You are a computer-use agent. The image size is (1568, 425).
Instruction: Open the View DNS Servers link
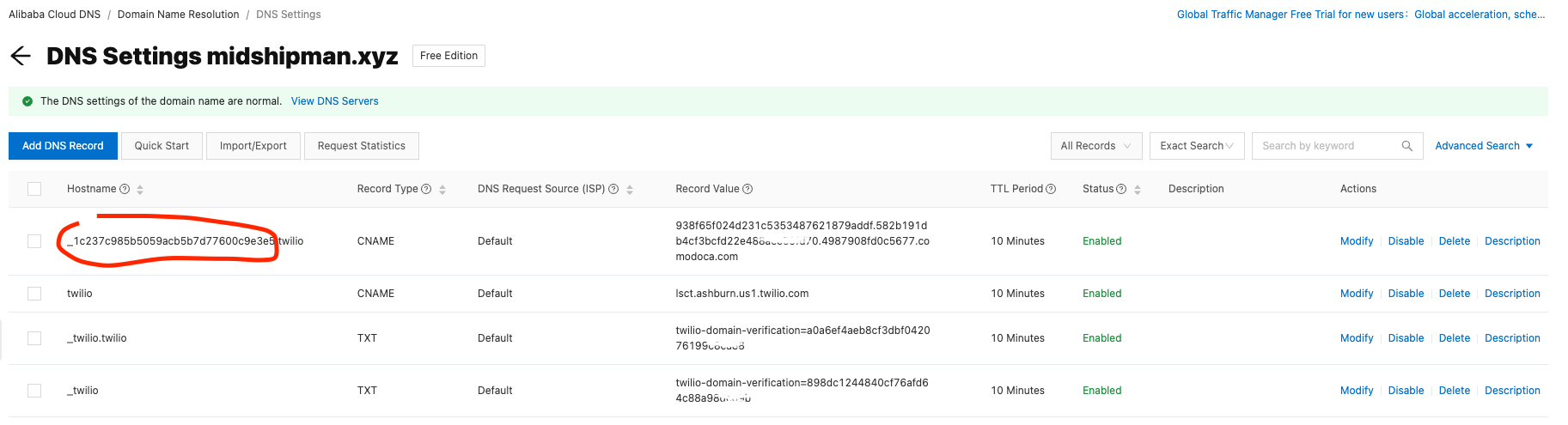coord(334,101)
